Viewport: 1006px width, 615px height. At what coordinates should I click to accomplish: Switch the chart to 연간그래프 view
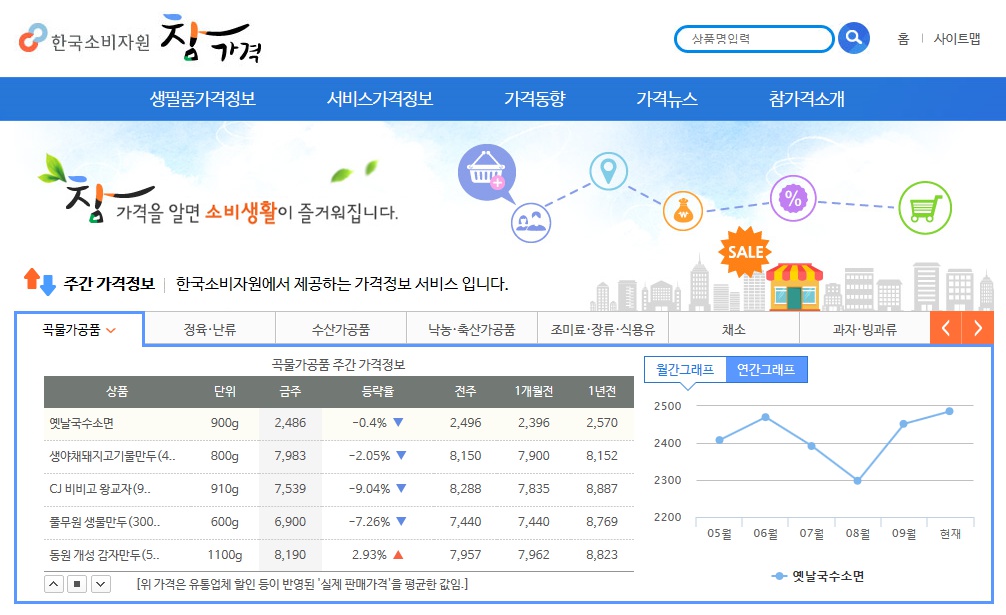point(766,369)
